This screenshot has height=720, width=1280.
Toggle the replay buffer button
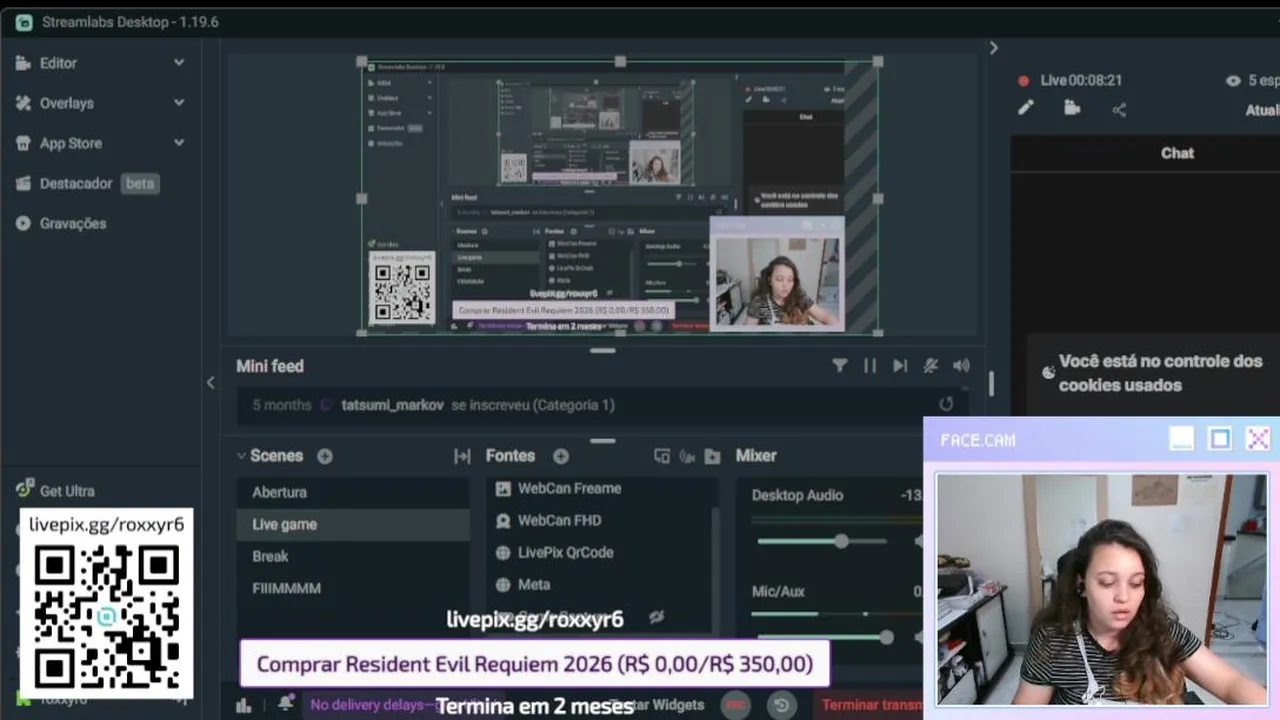[x=781, y=705]
